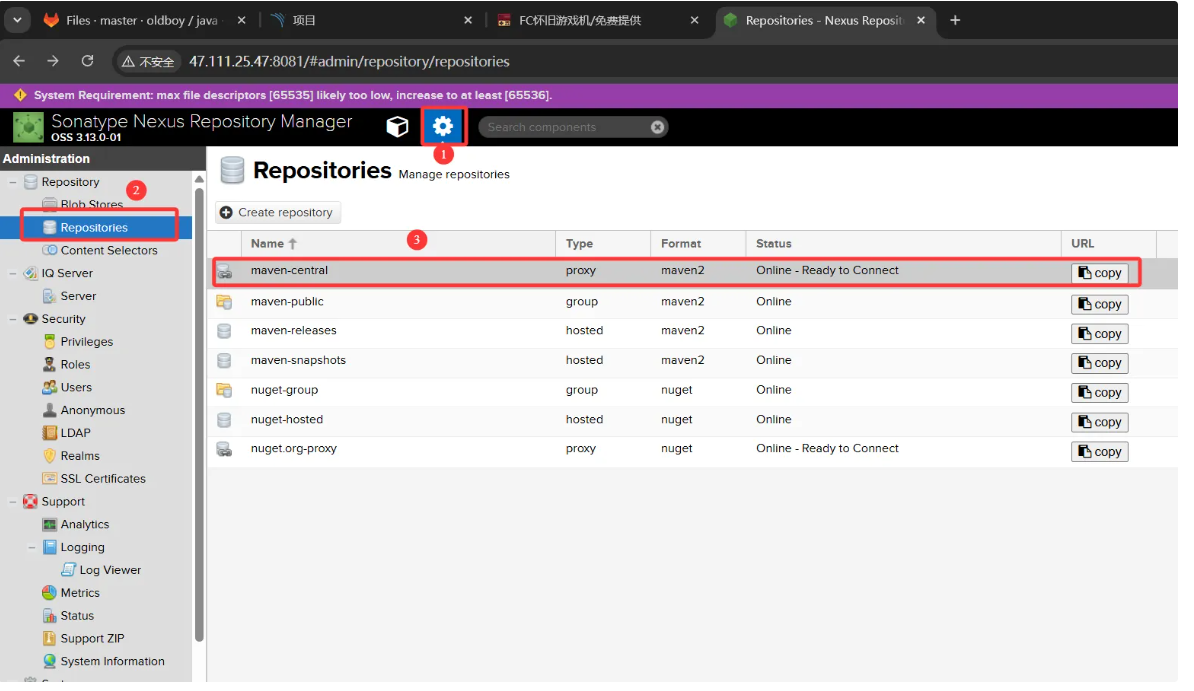Open the Browse server contents cube icon
The height and width of the screenshot is (691, 1194).
(x=397, y=126)
